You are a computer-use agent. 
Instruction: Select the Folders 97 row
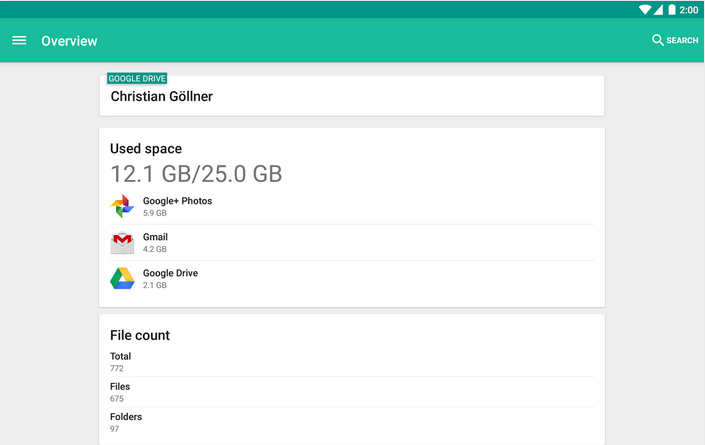[352, 422]
